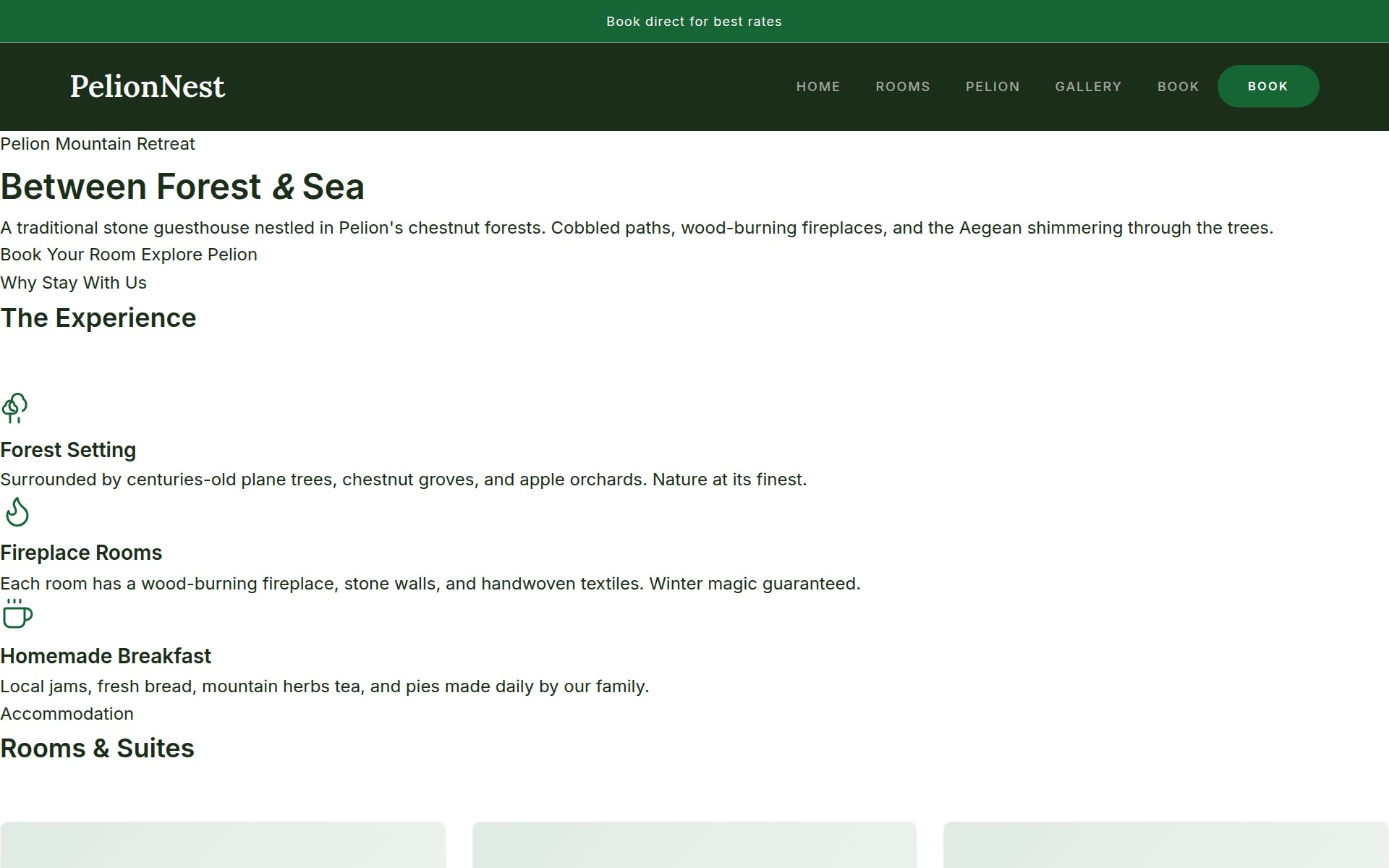1389x868 pixels.
Task: Open the Gallery nav item
Action: pos(1088,87)
